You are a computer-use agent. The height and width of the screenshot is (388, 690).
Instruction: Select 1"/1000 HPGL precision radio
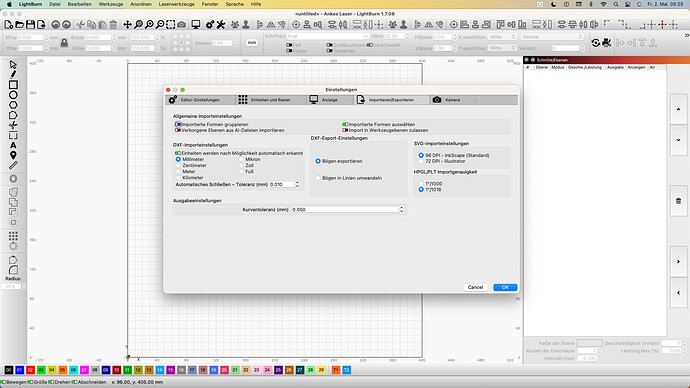click(421, 184)
